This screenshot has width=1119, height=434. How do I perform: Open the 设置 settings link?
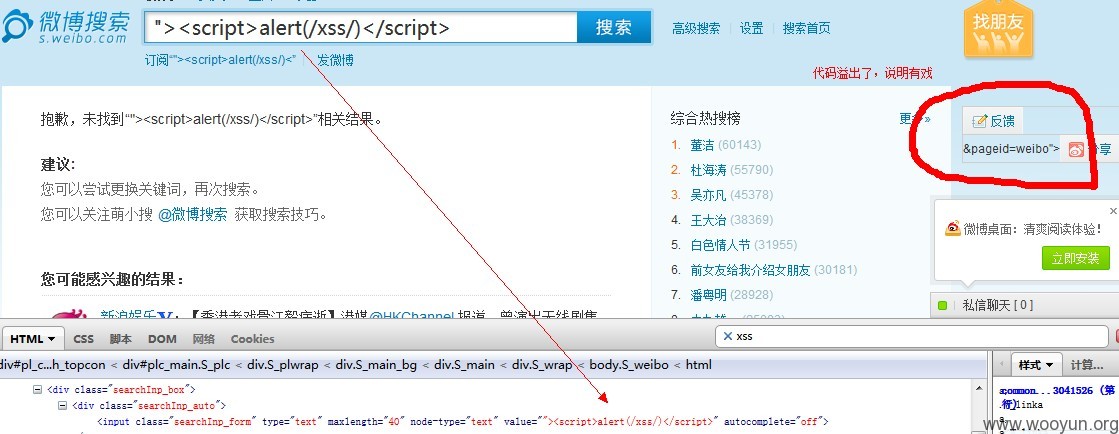[x=751, y=29]
